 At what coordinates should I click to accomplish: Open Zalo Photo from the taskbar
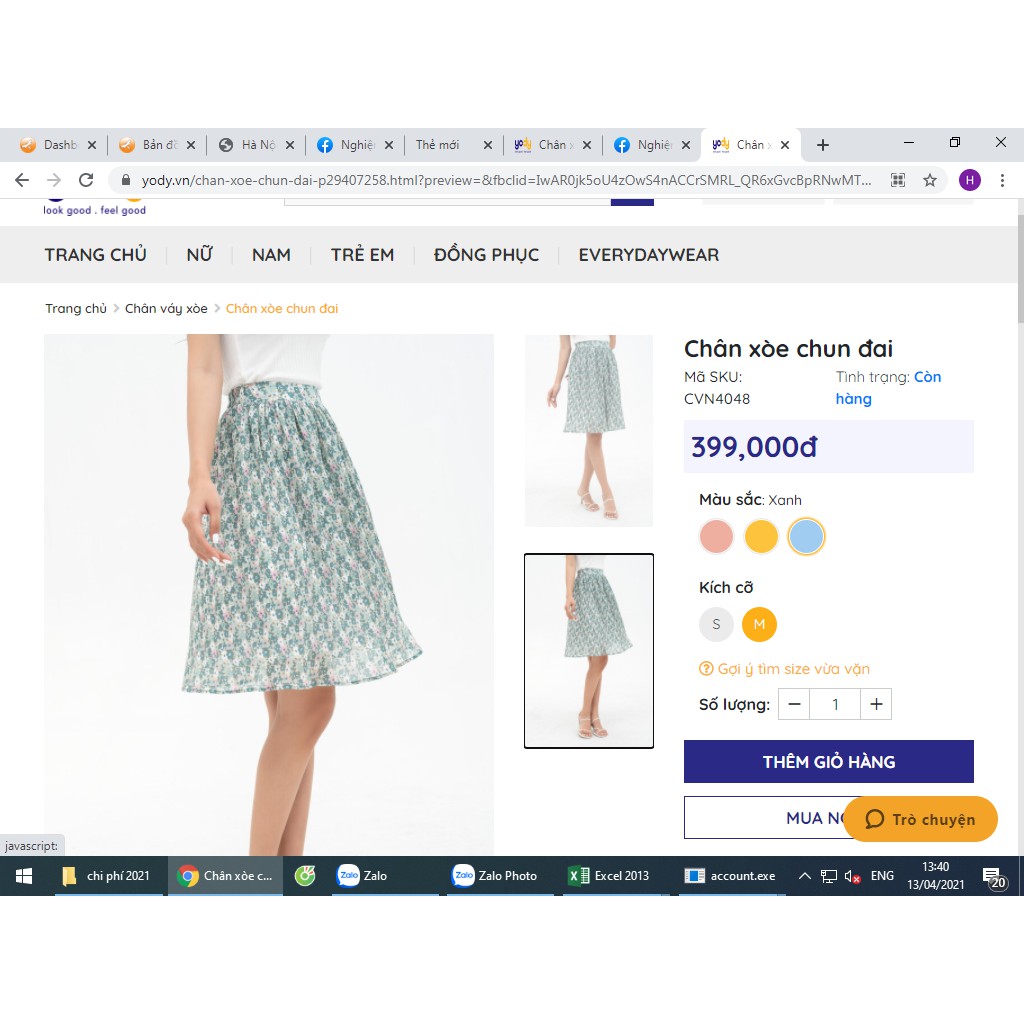pyautogui.click(x=496, y=876)
